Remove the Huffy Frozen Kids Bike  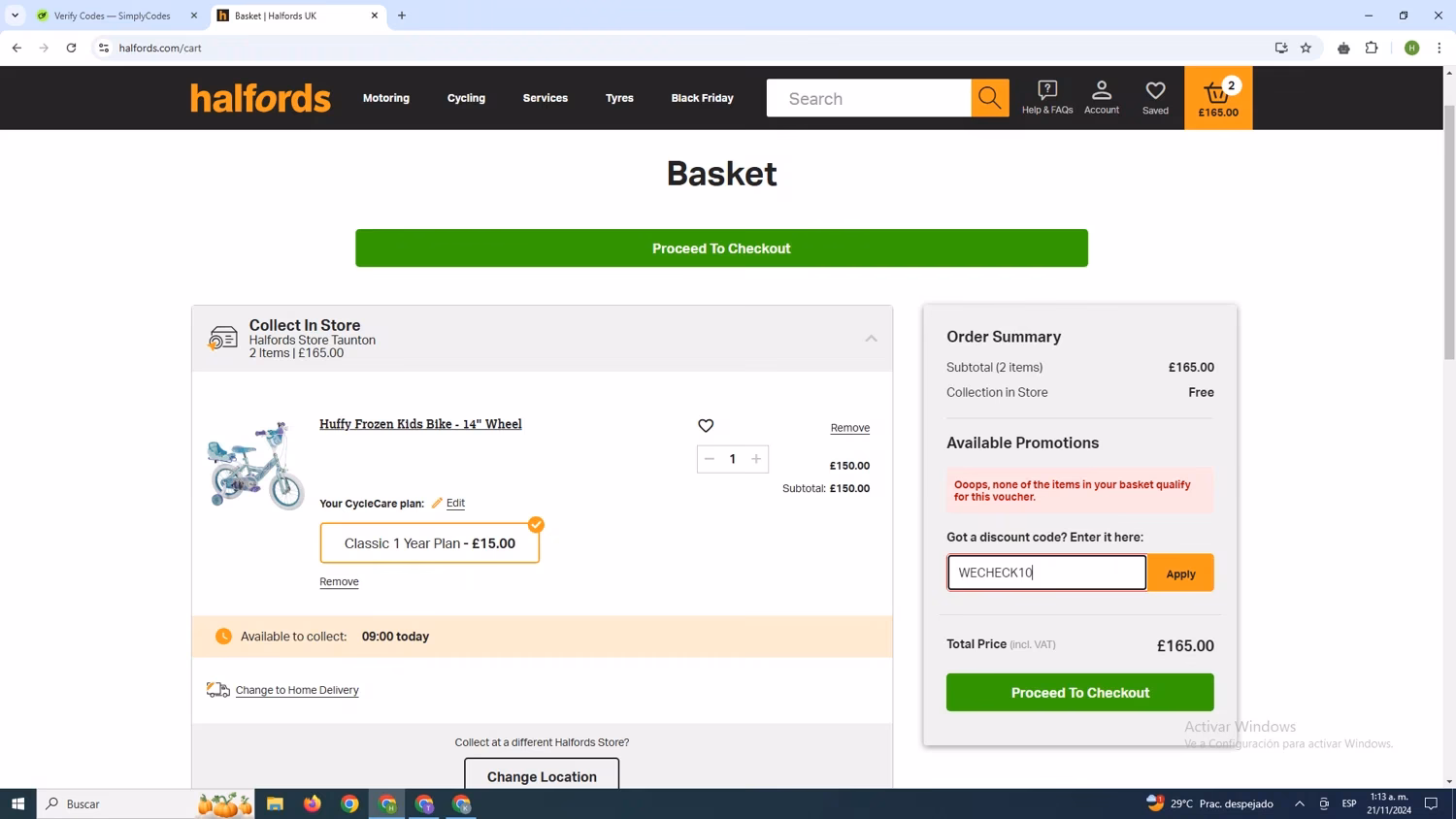coord(849,427)
